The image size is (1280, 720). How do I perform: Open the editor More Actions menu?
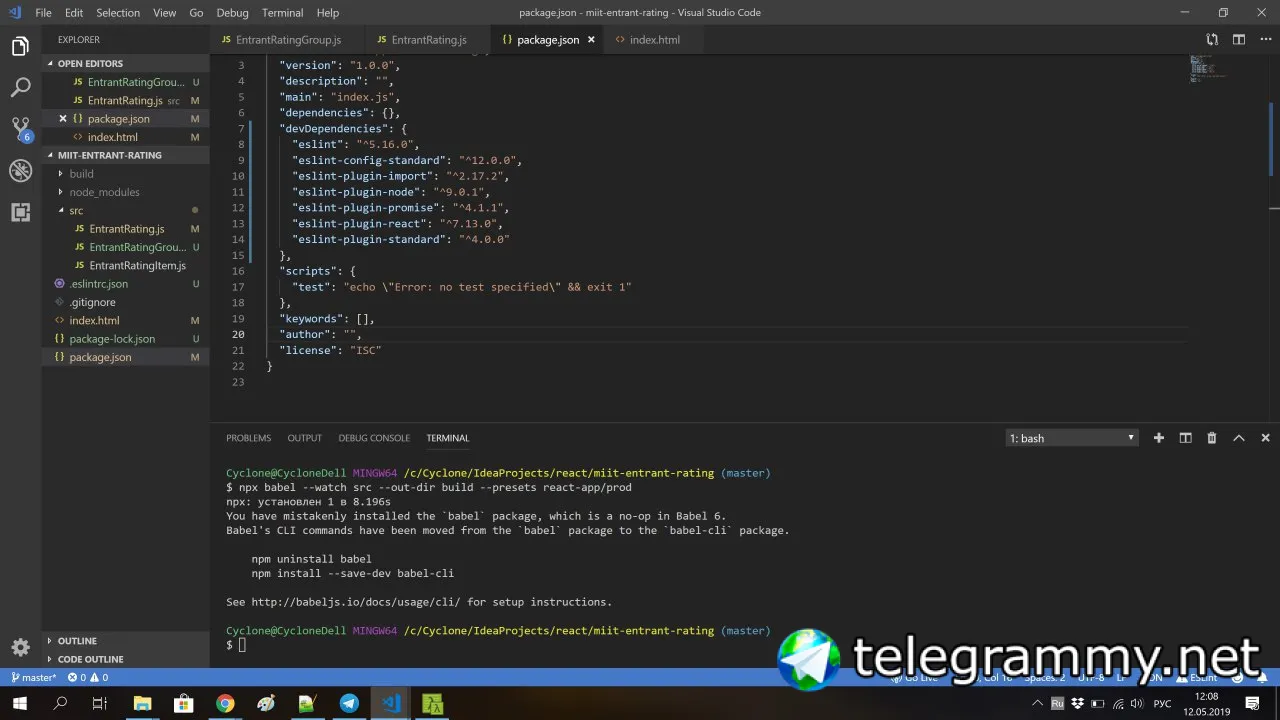click(1265, 40)
